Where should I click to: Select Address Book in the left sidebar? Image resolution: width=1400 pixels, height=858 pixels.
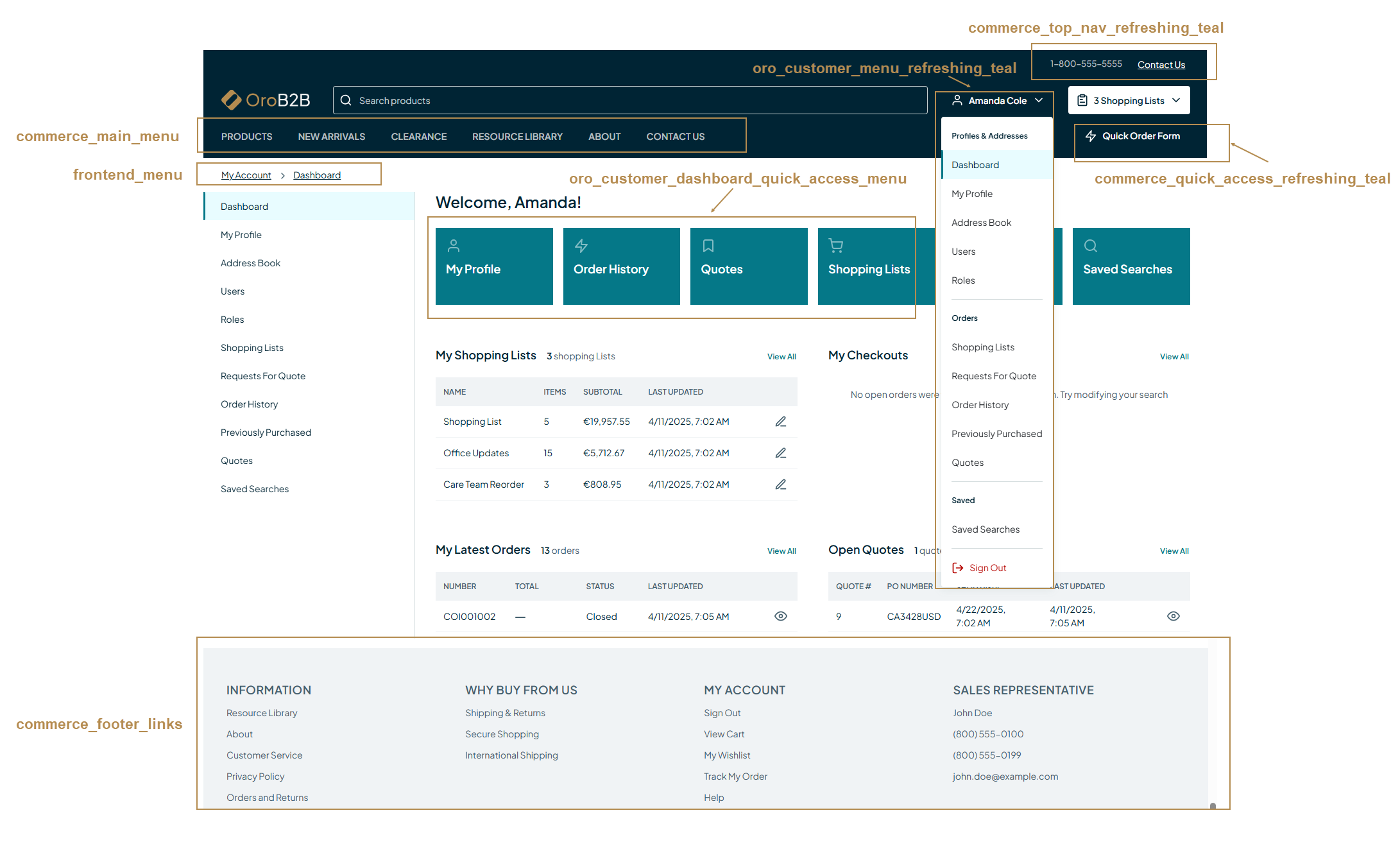pyautogui.click(x=250, y=263)
